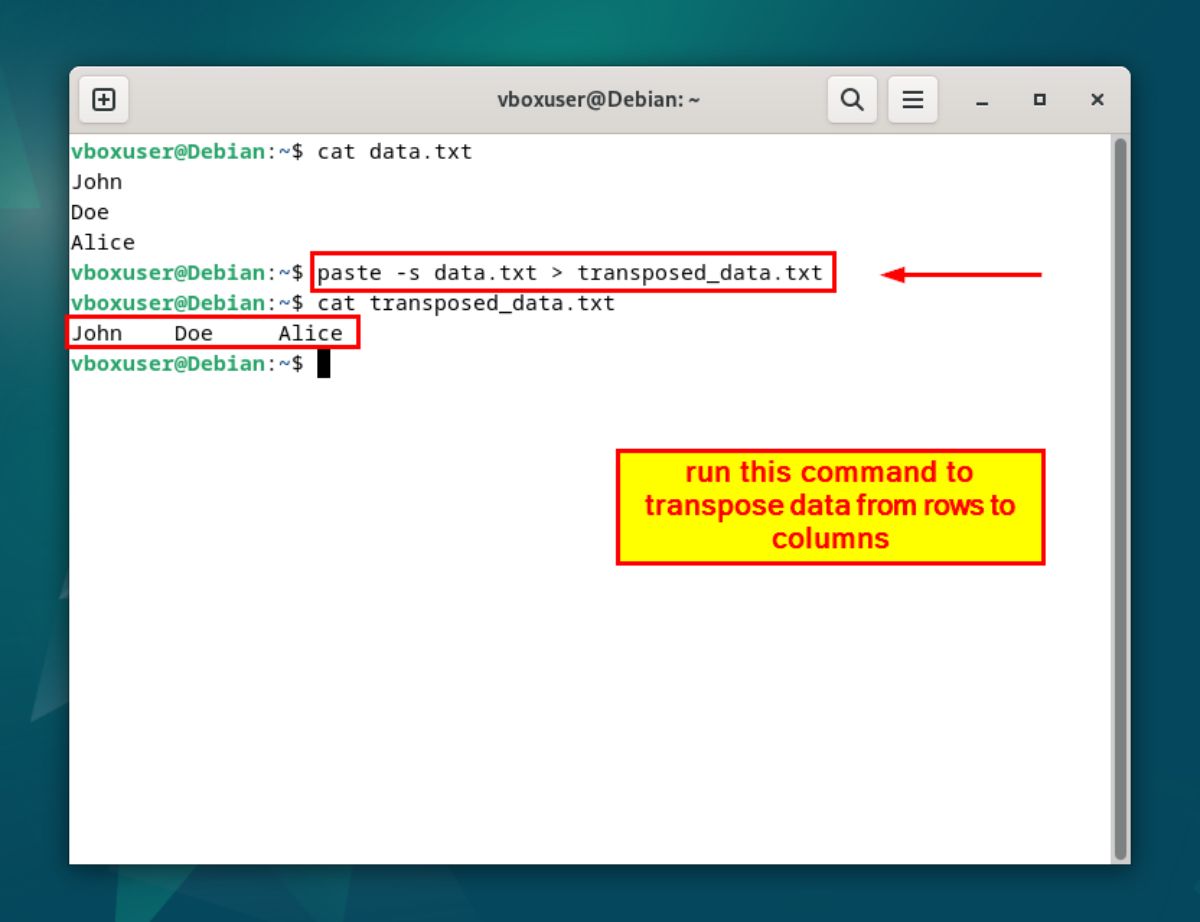Click the vboxuser@Debian window title

click(598, 100)
